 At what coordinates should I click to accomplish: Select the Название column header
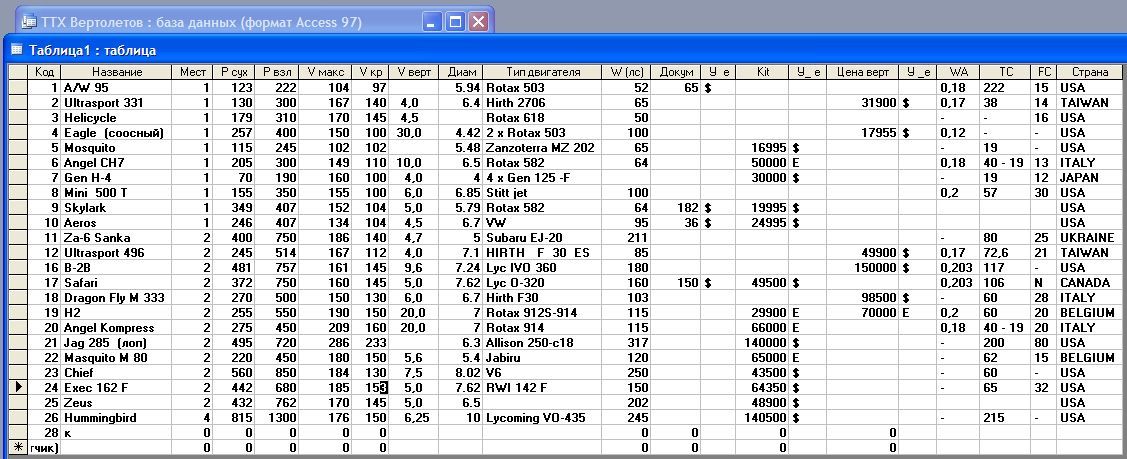click(x=117, y=72)
